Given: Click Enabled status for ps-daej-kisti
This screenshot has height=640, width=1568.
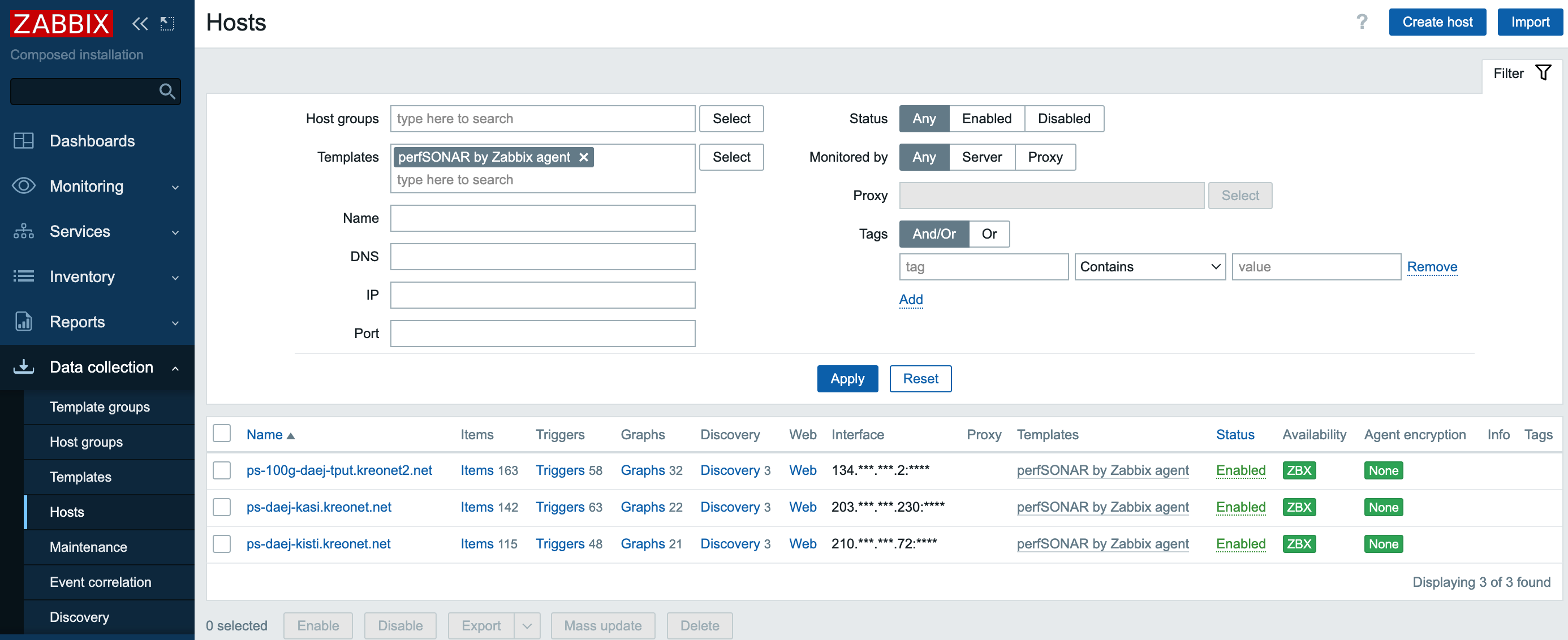Looking at the screenshot, I should click(1240, 543).
